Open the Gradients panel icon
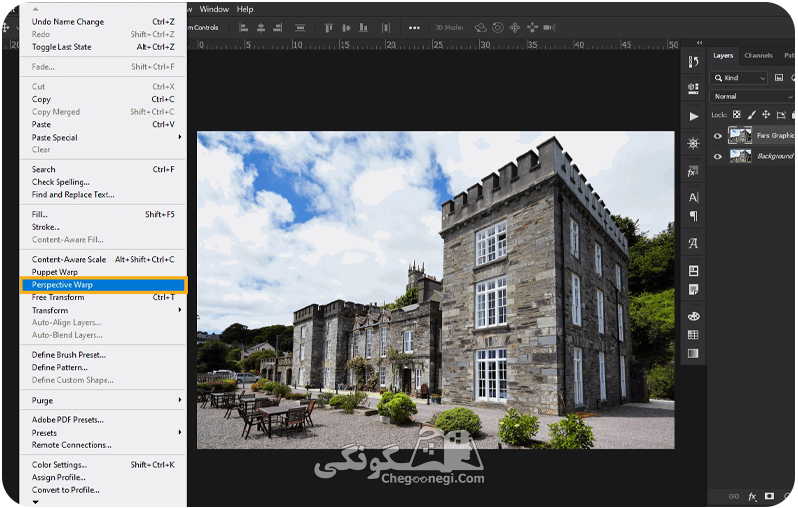Image resolution: width=798 pixels, height=508 pixels. coord(693,353)
